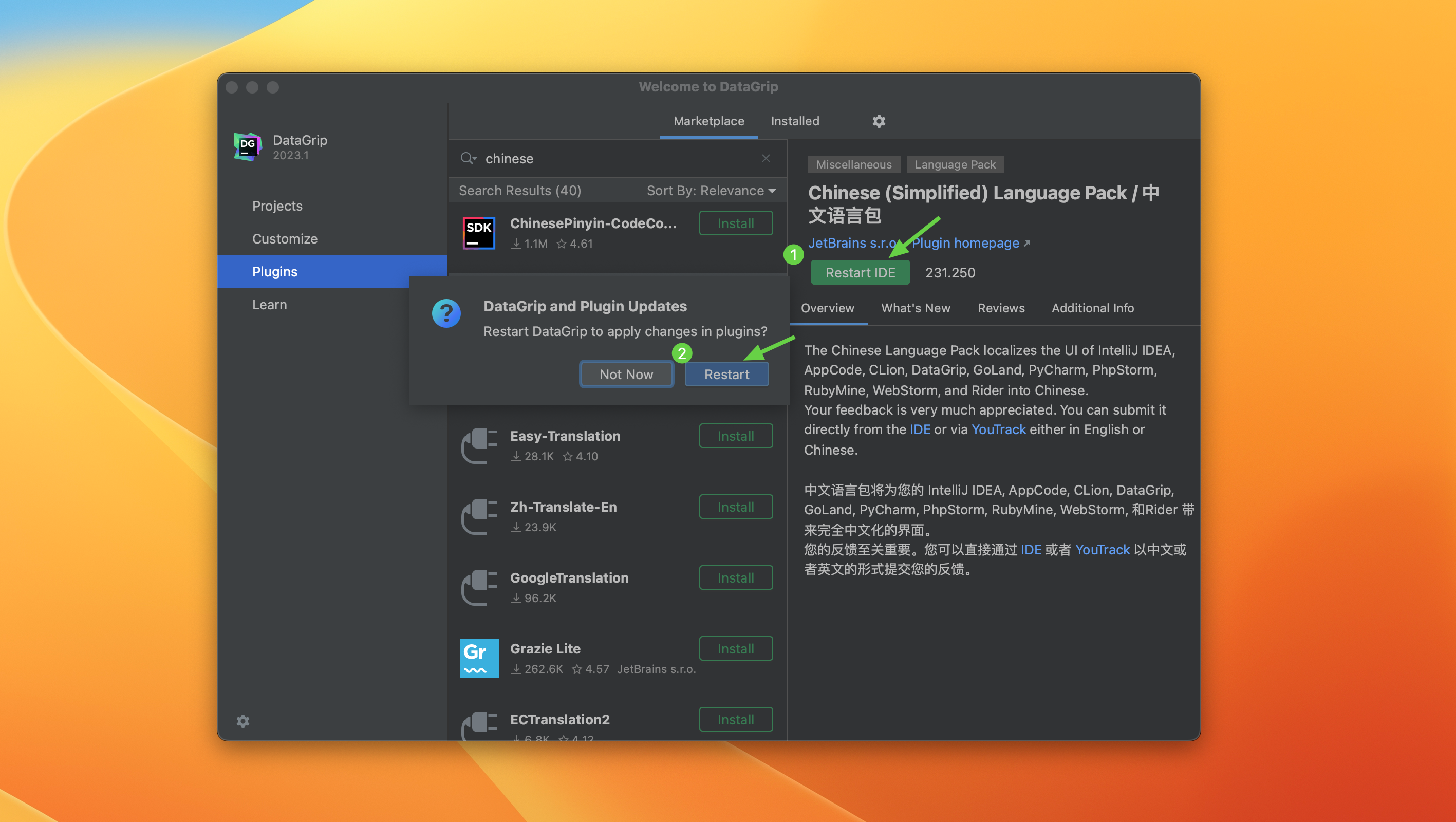Click the question mark icon in the dialog

coord(446,313)
